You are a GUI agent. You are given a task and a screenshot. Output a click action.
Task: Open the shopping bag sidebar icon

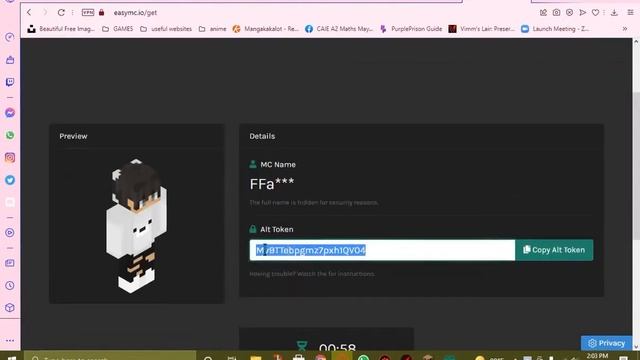10,60
